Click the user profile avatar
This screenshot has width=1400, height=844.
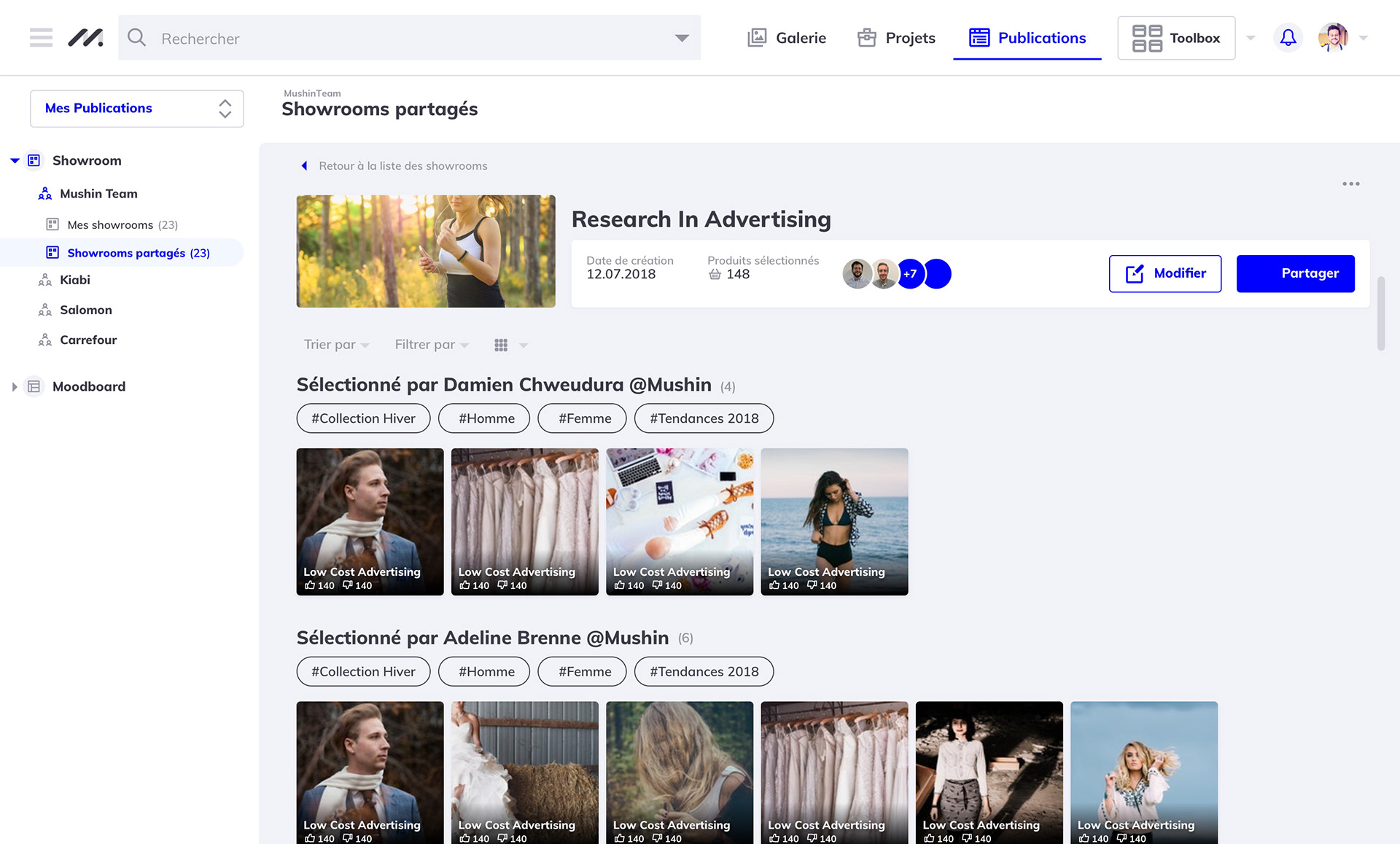[1333, 37]
